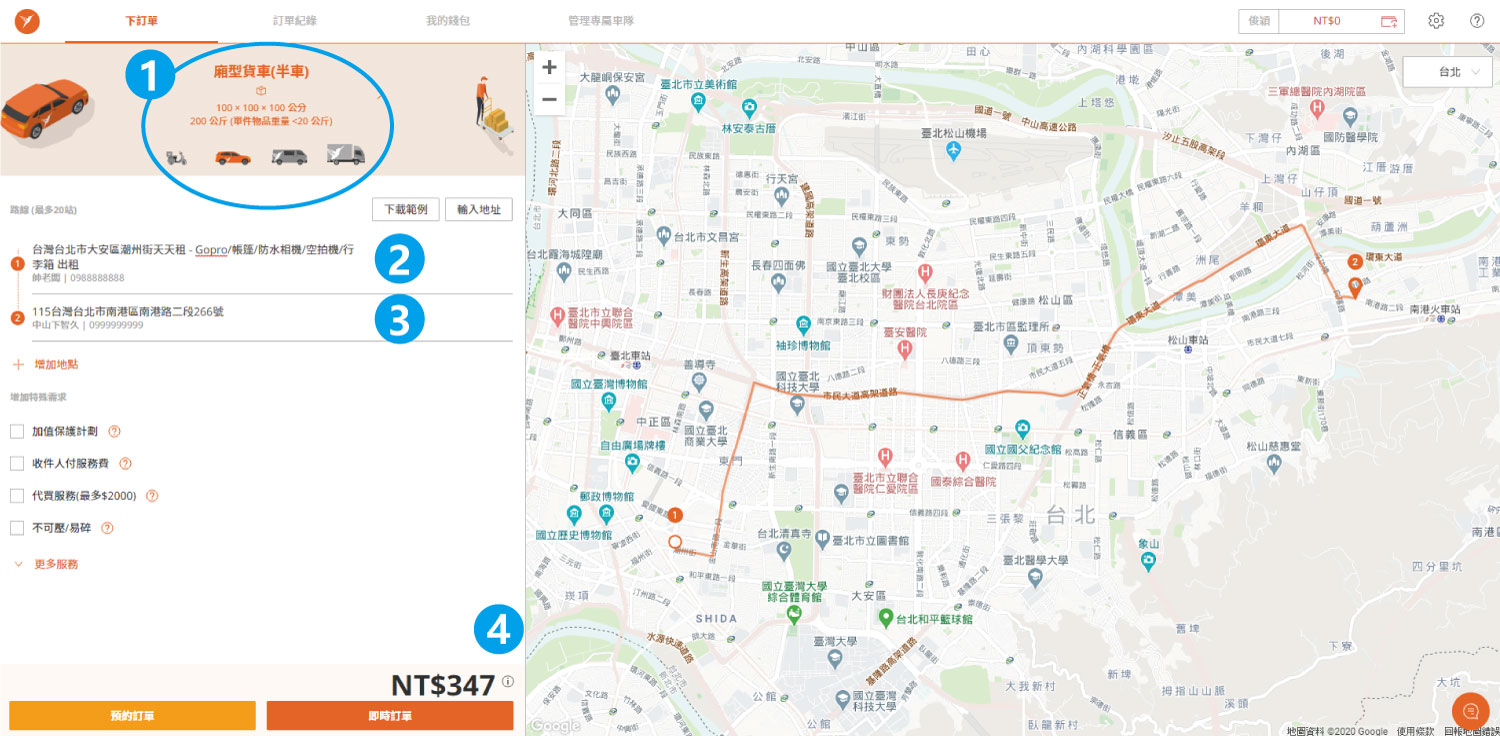Click the 使用條款 link on map
Image resolution: width=1500 pixels, height=736 pixels.
(1416, 731)
